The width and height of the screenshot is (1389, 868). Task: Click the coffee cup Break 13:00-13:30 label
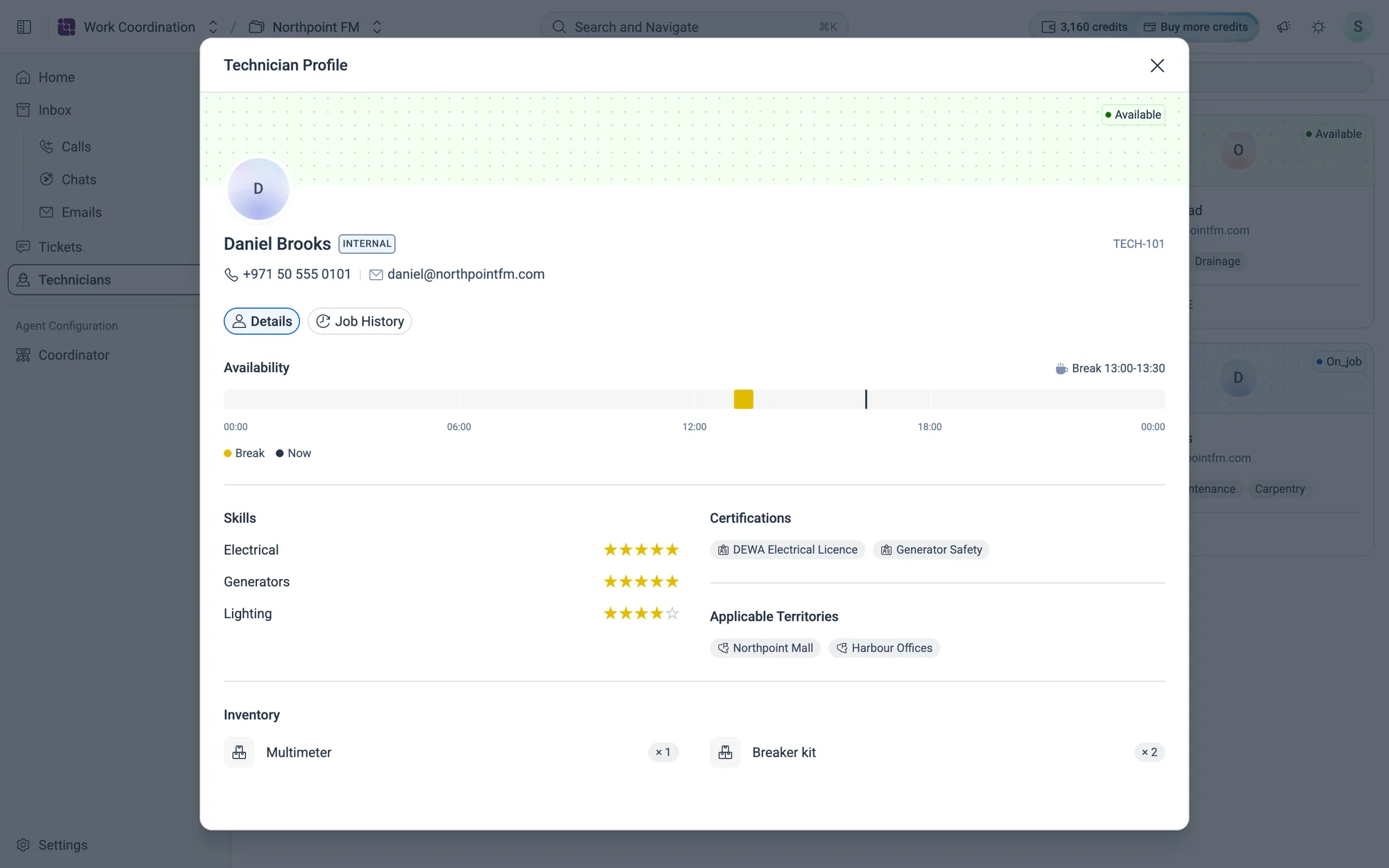point(1110,369)
